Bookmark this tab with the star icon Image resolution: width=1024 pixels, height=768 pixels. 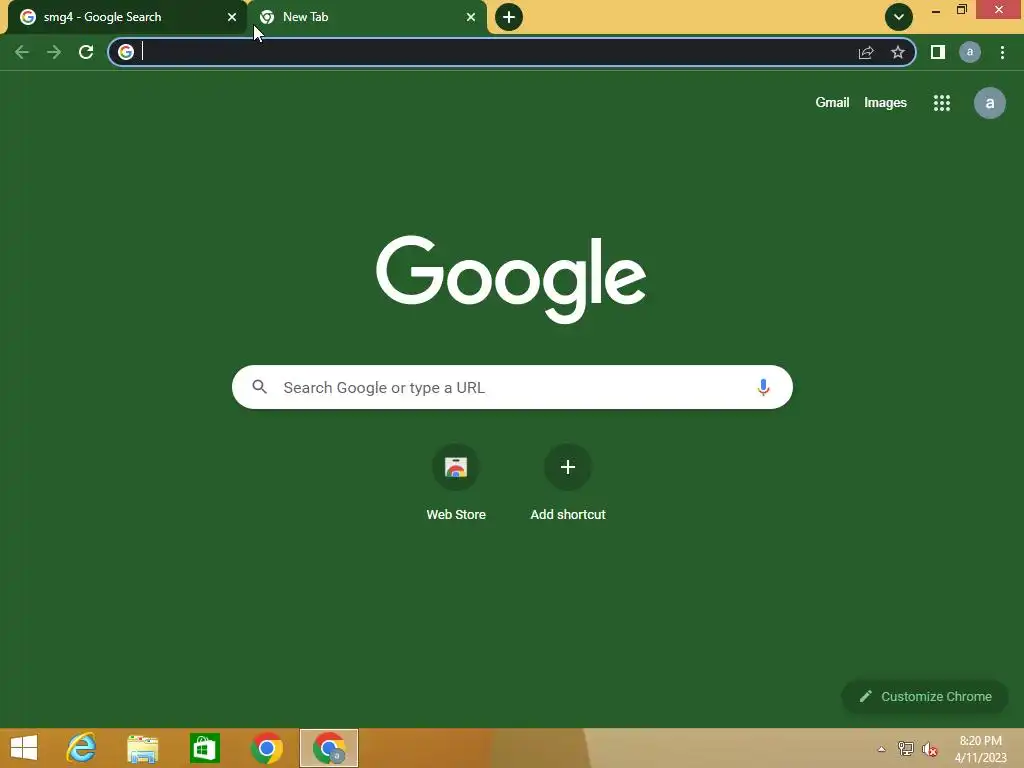pos(898,52)
